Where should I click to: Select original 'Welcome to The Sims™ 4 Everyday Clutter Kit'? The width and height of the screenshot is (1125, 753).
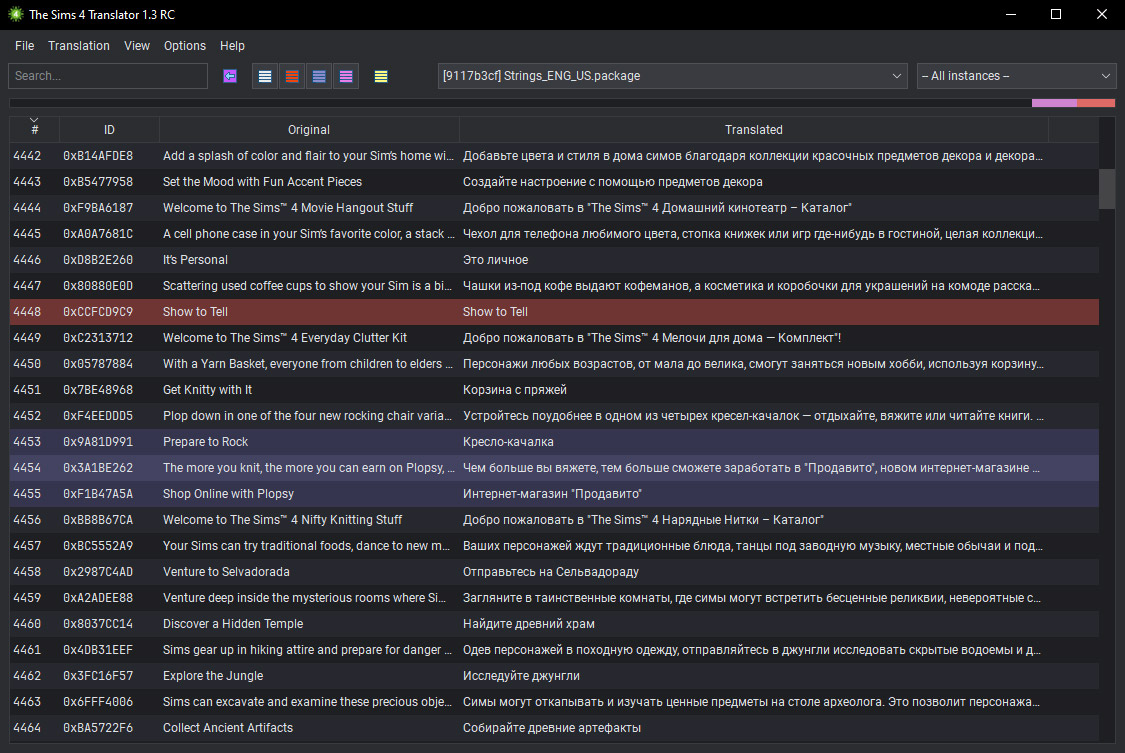coord(285,338)
